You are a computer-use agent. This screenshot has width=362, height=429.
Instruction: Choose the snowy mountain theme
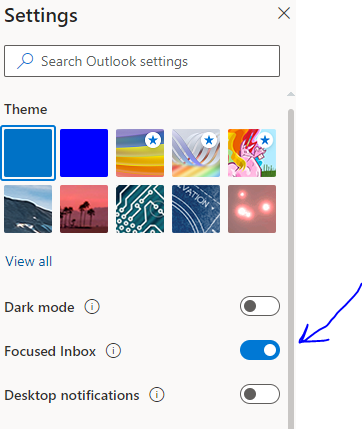pyautogui.click(x=28, y=209)
